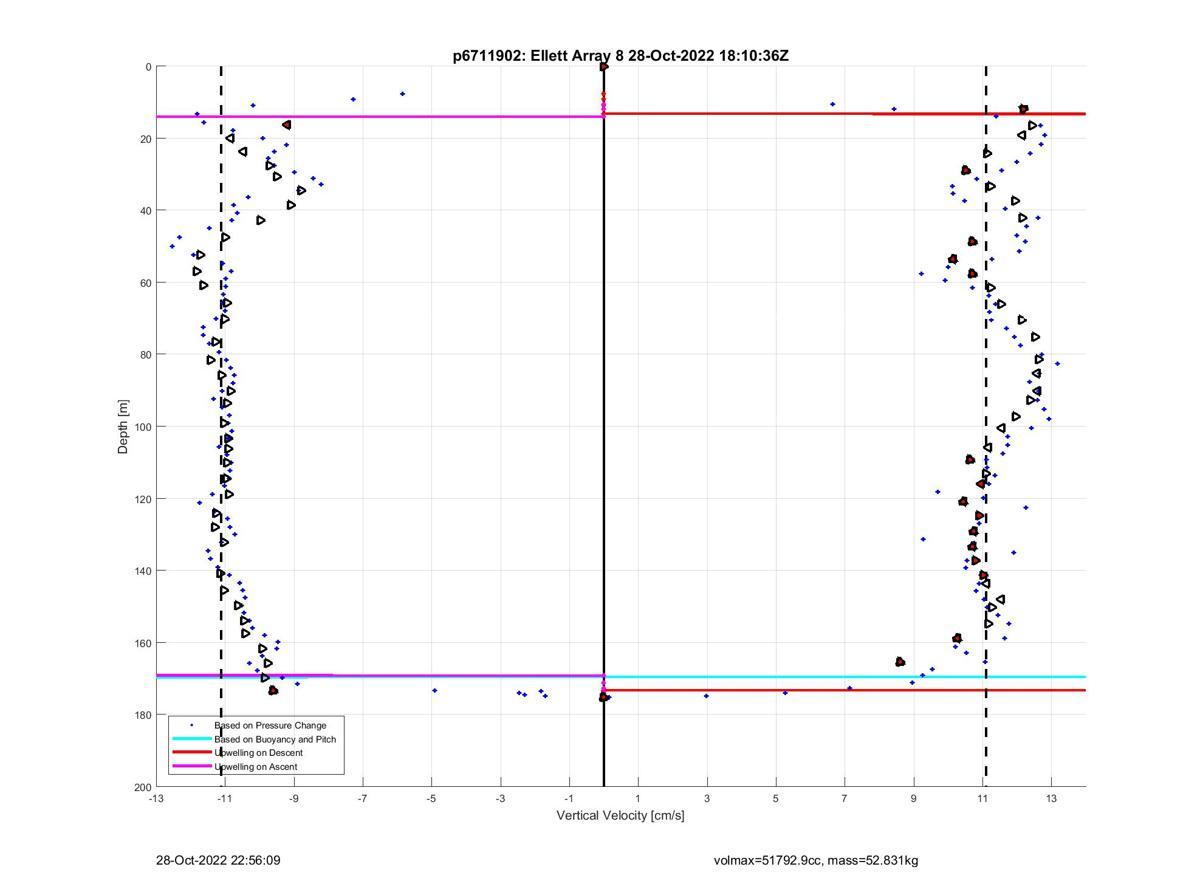Click the red line sample in the legend
Viewport: 1200px width, 885px height.
tap(191, 752)
